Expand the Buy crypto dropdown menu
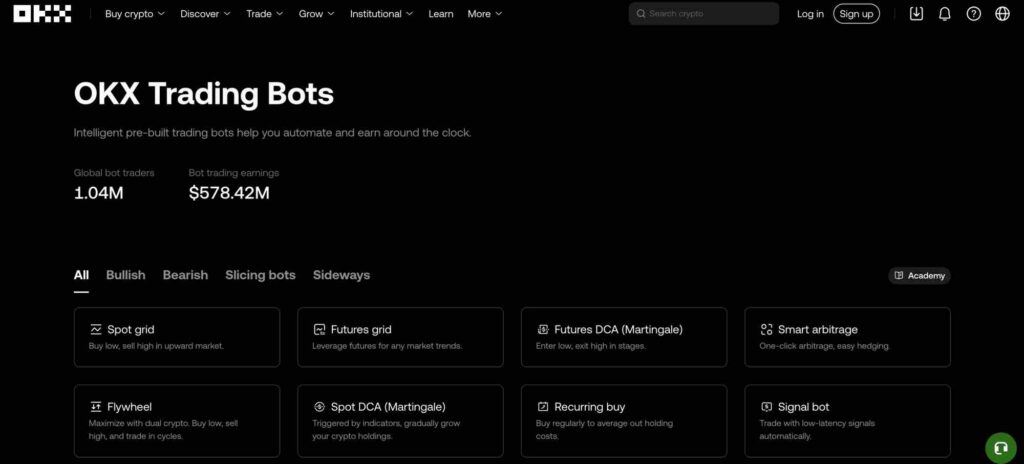The width and height of the screenshot is (1024, 464). point(135,14)
